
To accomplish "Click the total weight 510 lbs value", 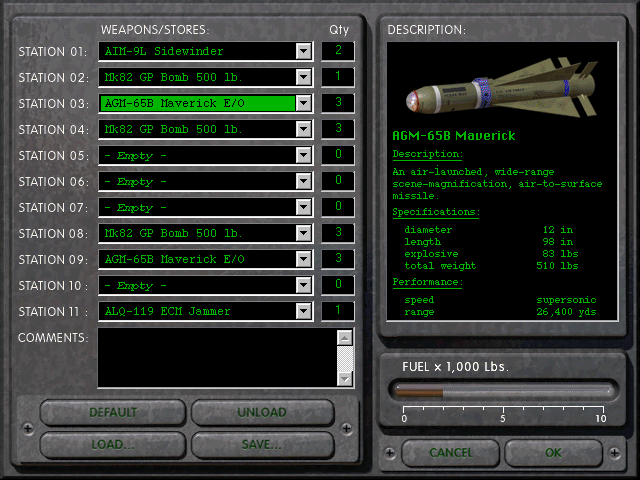I will point(557,266).
